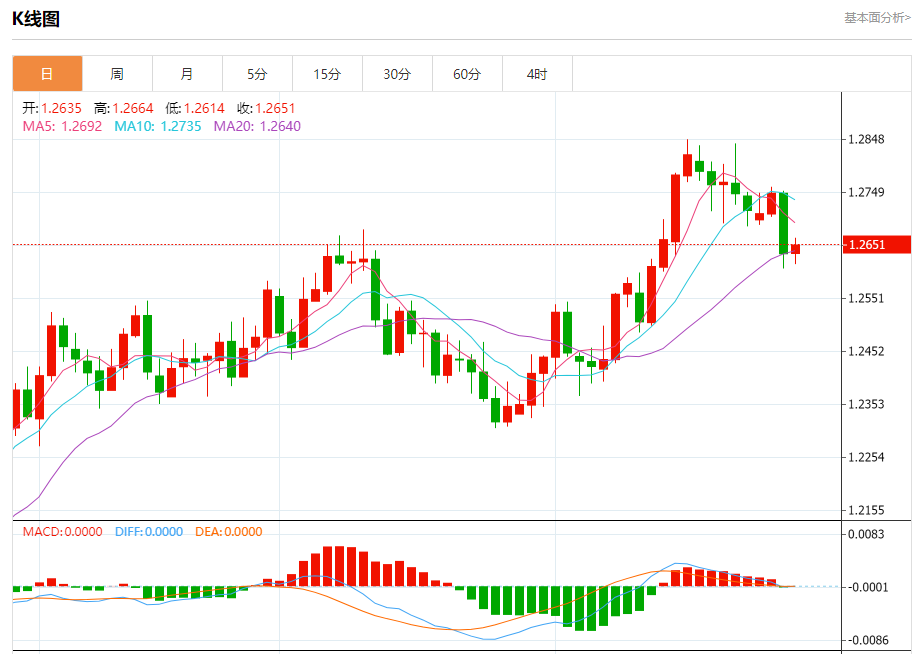
Task: Switch to the 月 monthly tab
Action: (187, 74)
